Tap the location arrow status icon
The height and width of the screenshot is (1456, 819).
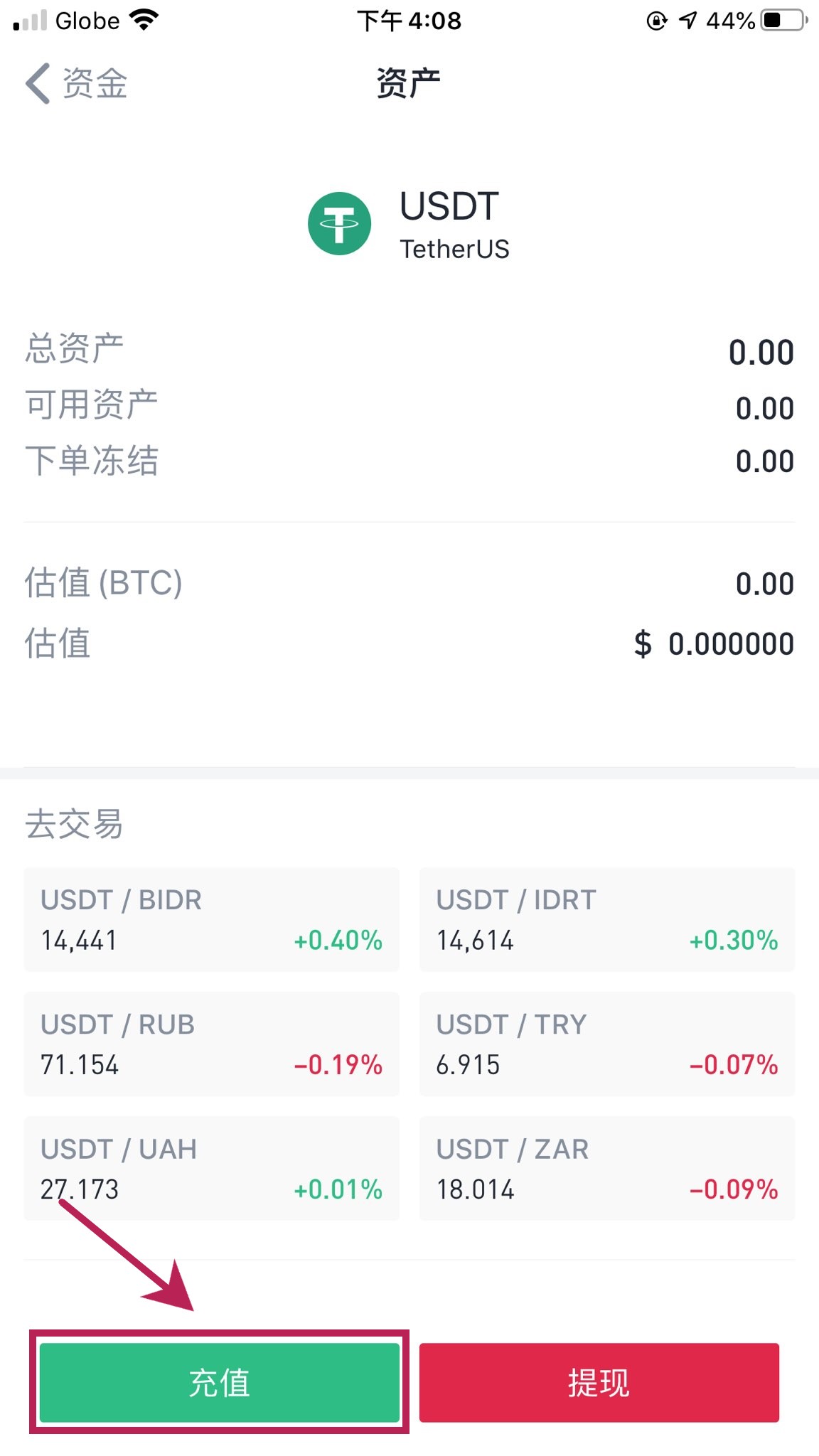[687, 20]
